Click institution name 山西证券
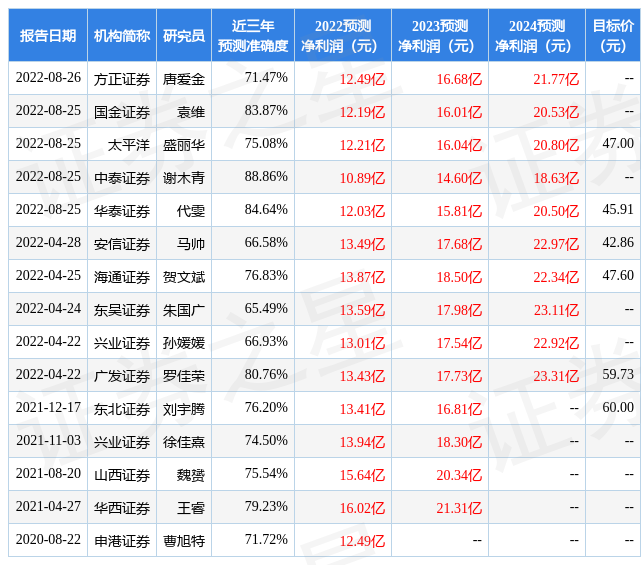The image size is (641, 565). (x=122, y=476)
